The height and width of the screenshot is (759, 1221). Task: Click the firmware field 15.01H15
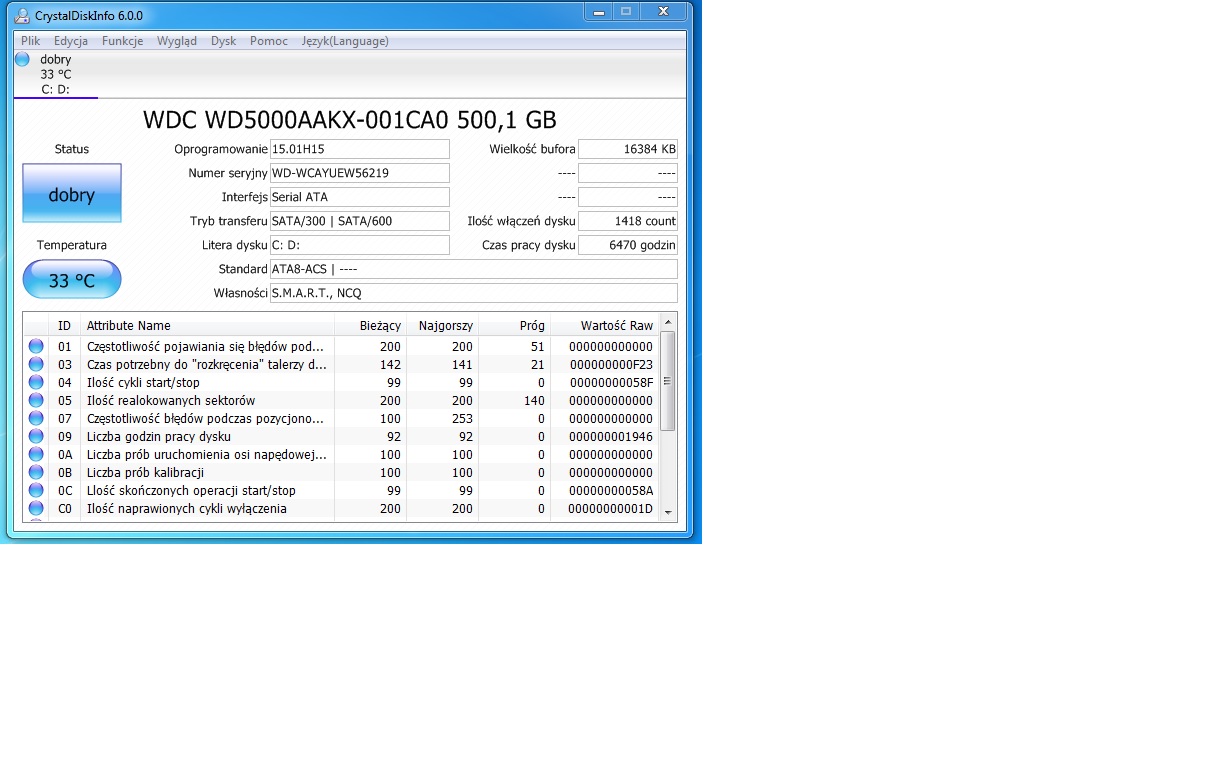pyautogui.click(x=360, y=149)
